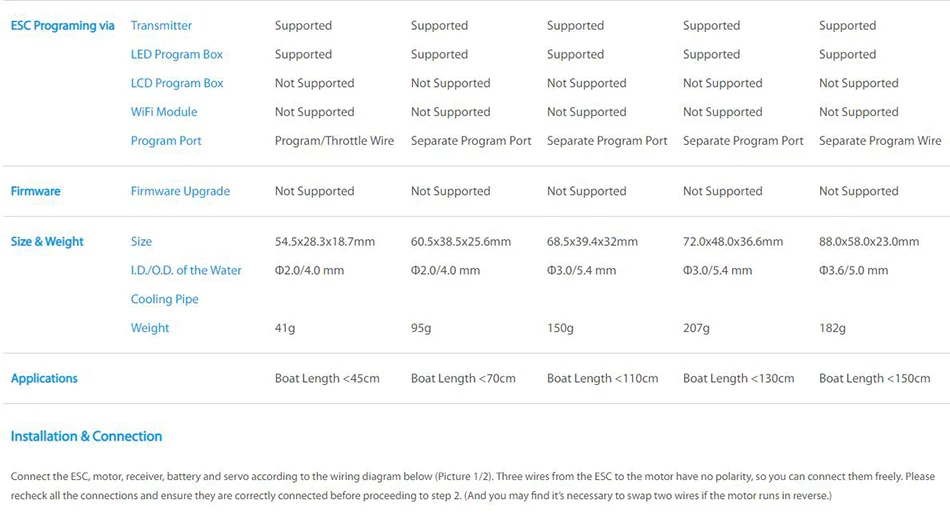Click the Applications section heading
Image resolution: width=950 pixels, height=520 pixels.
pyautogui.click(x=44, y=379)
